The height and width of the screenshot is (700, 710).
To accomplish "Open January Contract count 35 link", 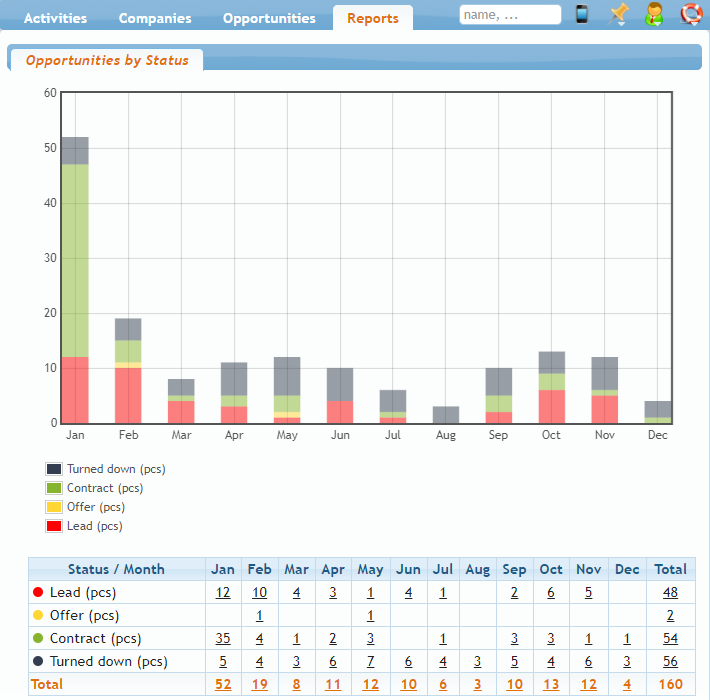I will click(223, 639).
